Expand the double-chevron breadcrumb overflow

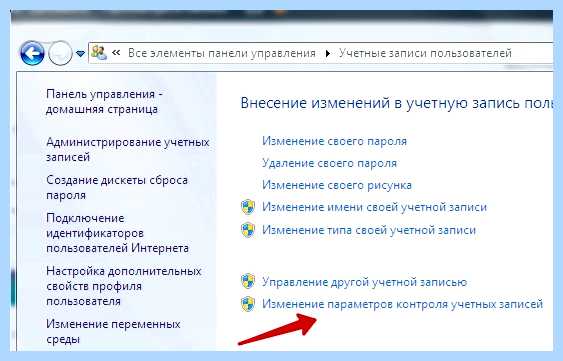click(x=116, y=53)
